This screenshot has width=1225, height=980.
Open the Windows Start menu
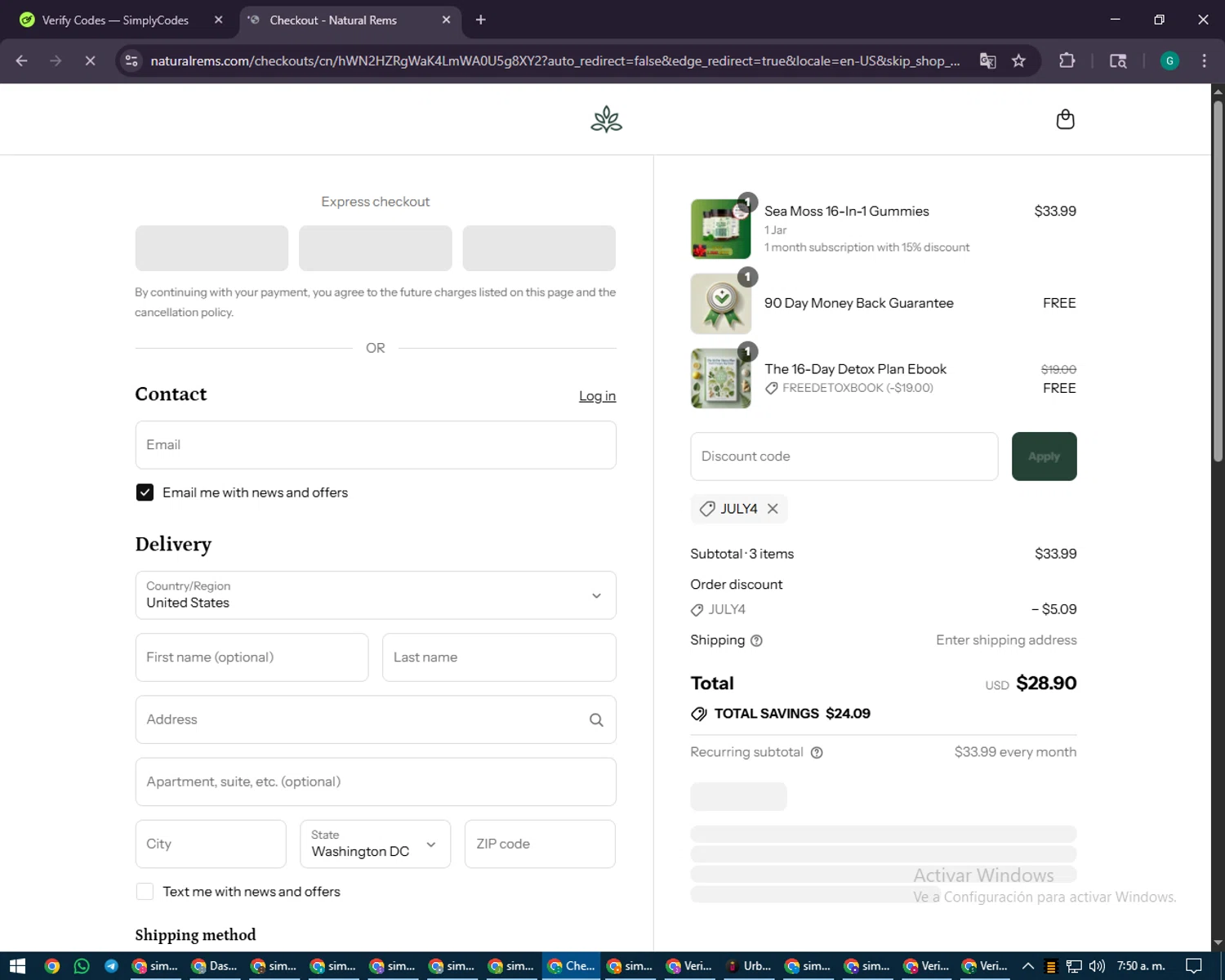point(18,966)
